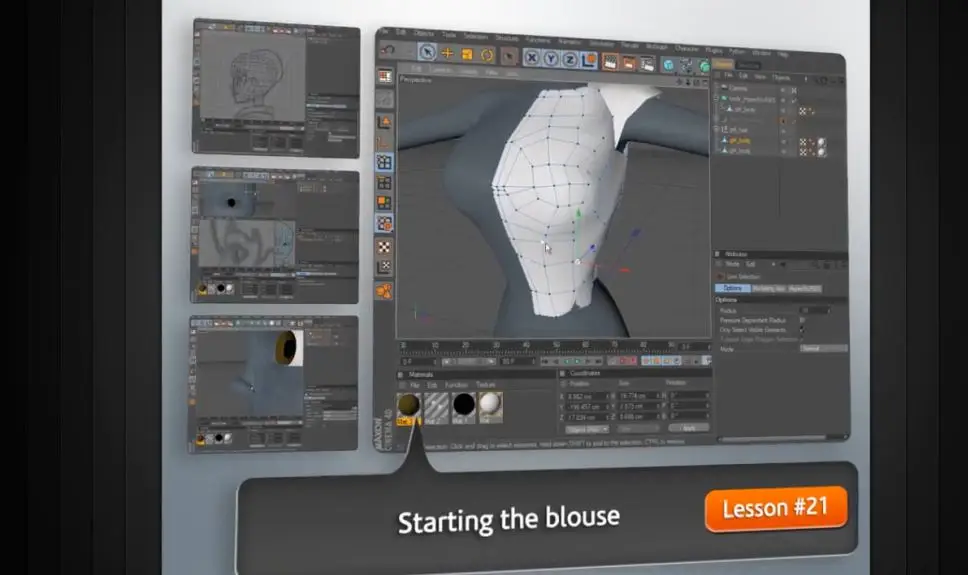Click the highlighted sidebar icon below Polygons mode
This screenshot has width=968, height=575.
pos(384,224)
